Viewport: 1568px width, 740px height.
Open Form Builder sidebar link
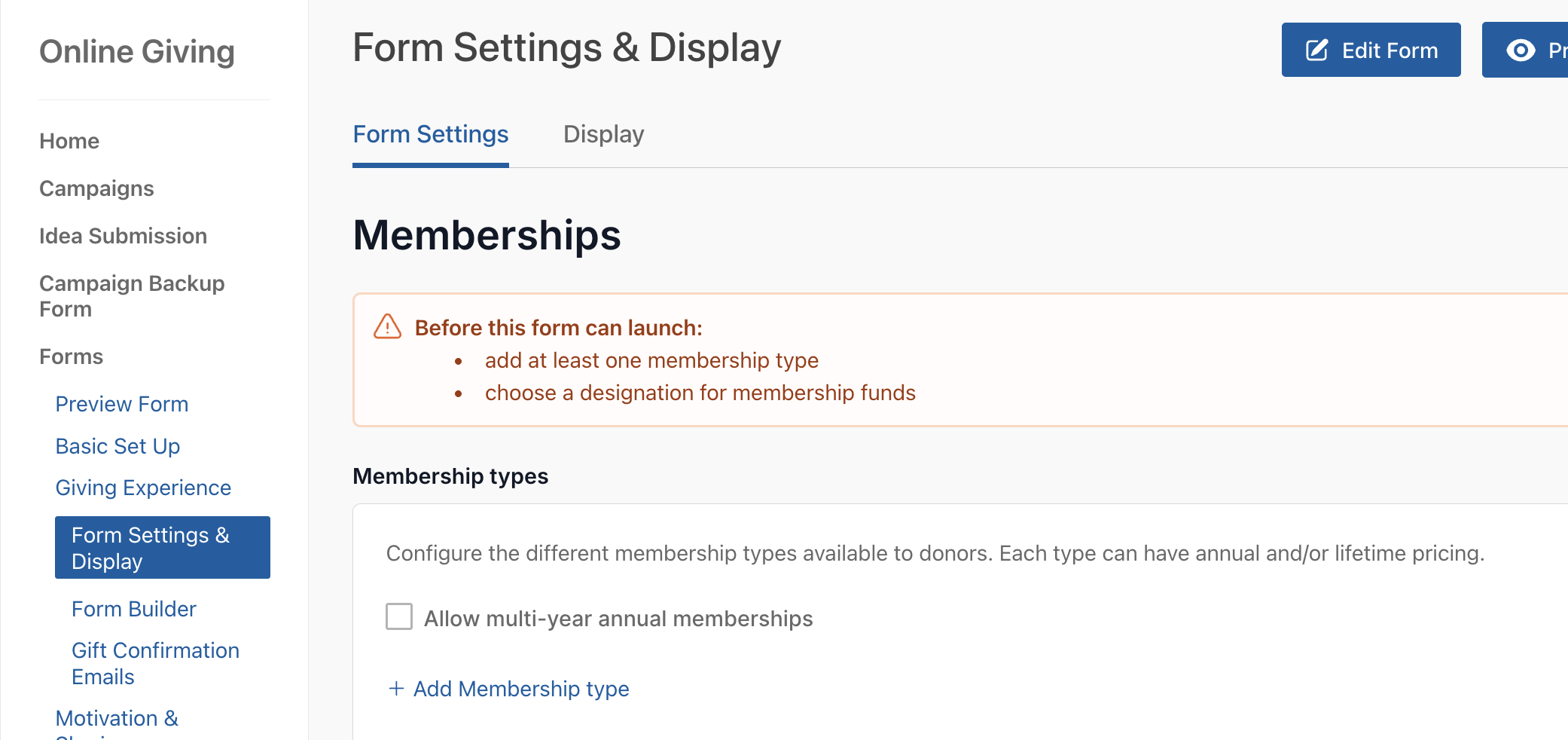133,609
